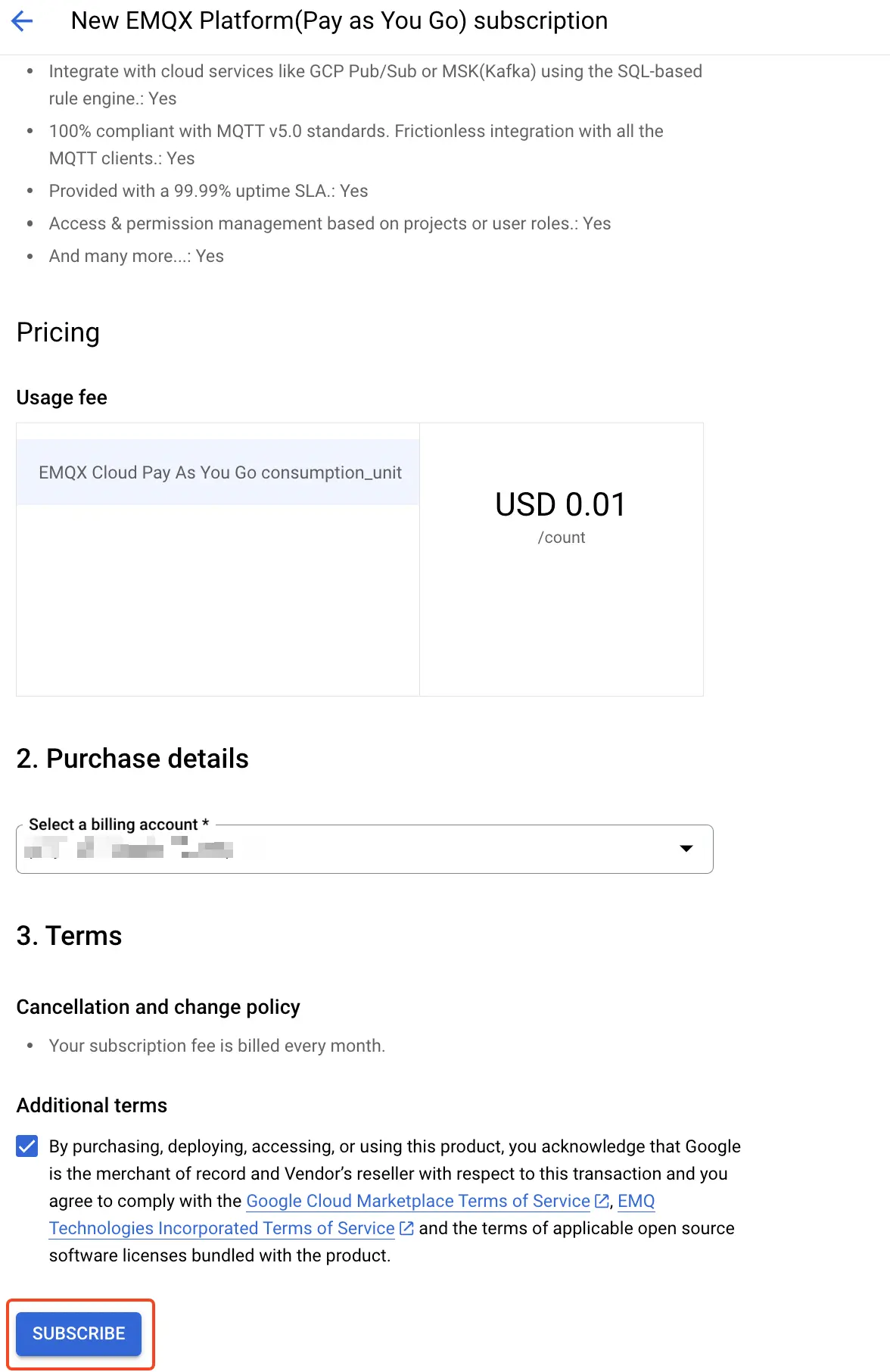Click the Usage fee subheading
The width and height of the screenshot is (890, 1372).
tap(62, 398)
